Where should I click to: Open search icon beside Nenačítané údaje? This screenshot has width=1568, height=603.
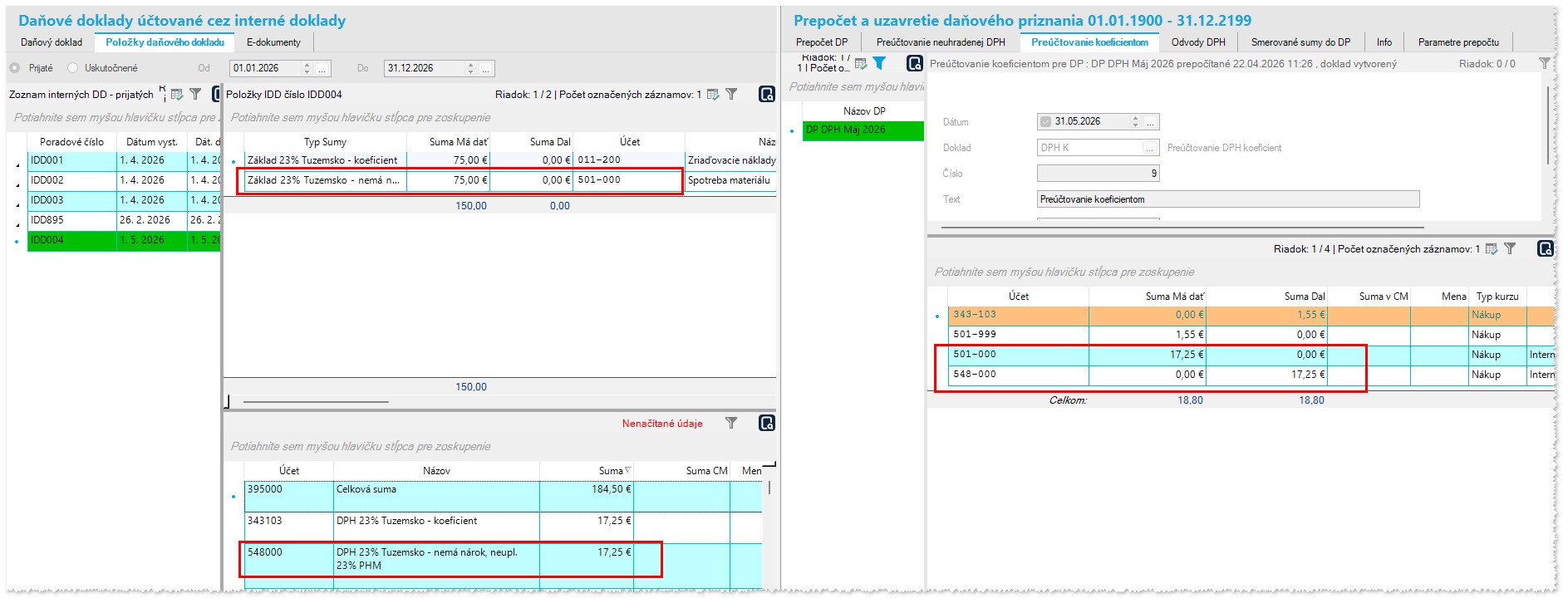pyautogui.click(x=766, y=424)
